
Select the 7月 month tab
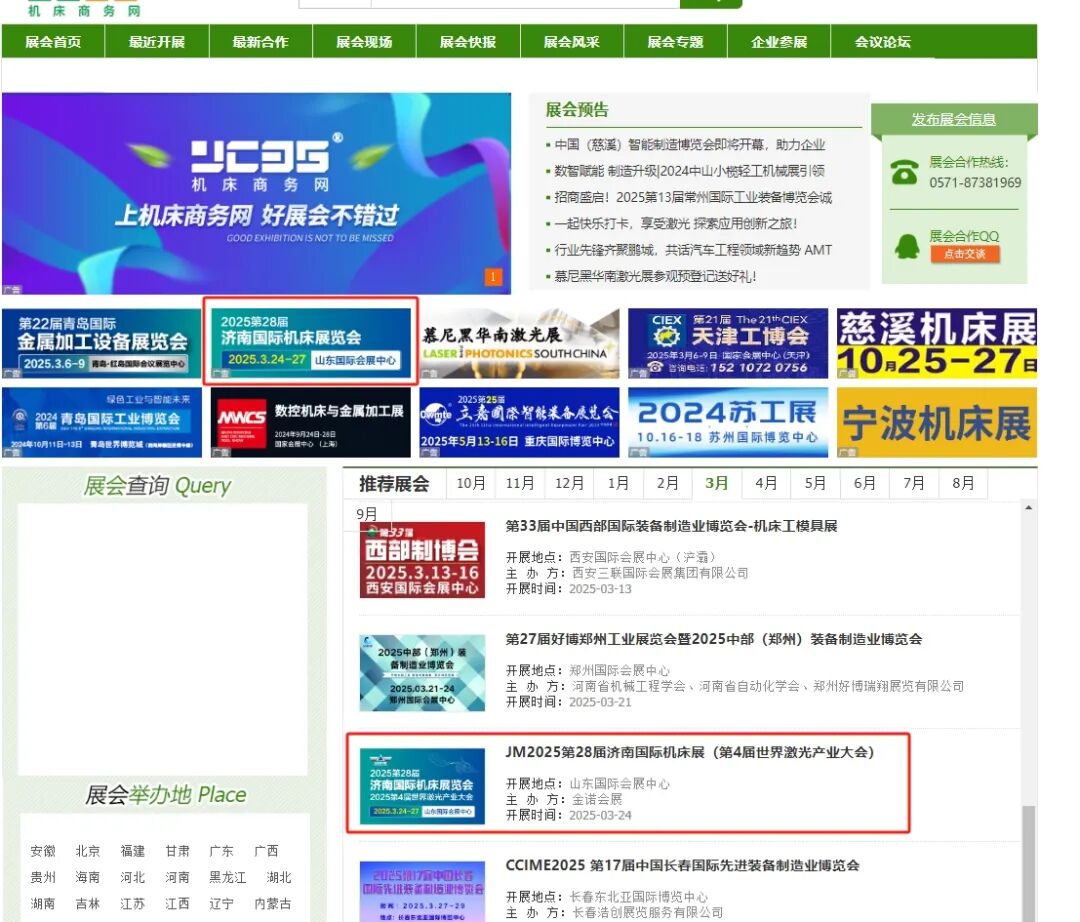(914, 483)
